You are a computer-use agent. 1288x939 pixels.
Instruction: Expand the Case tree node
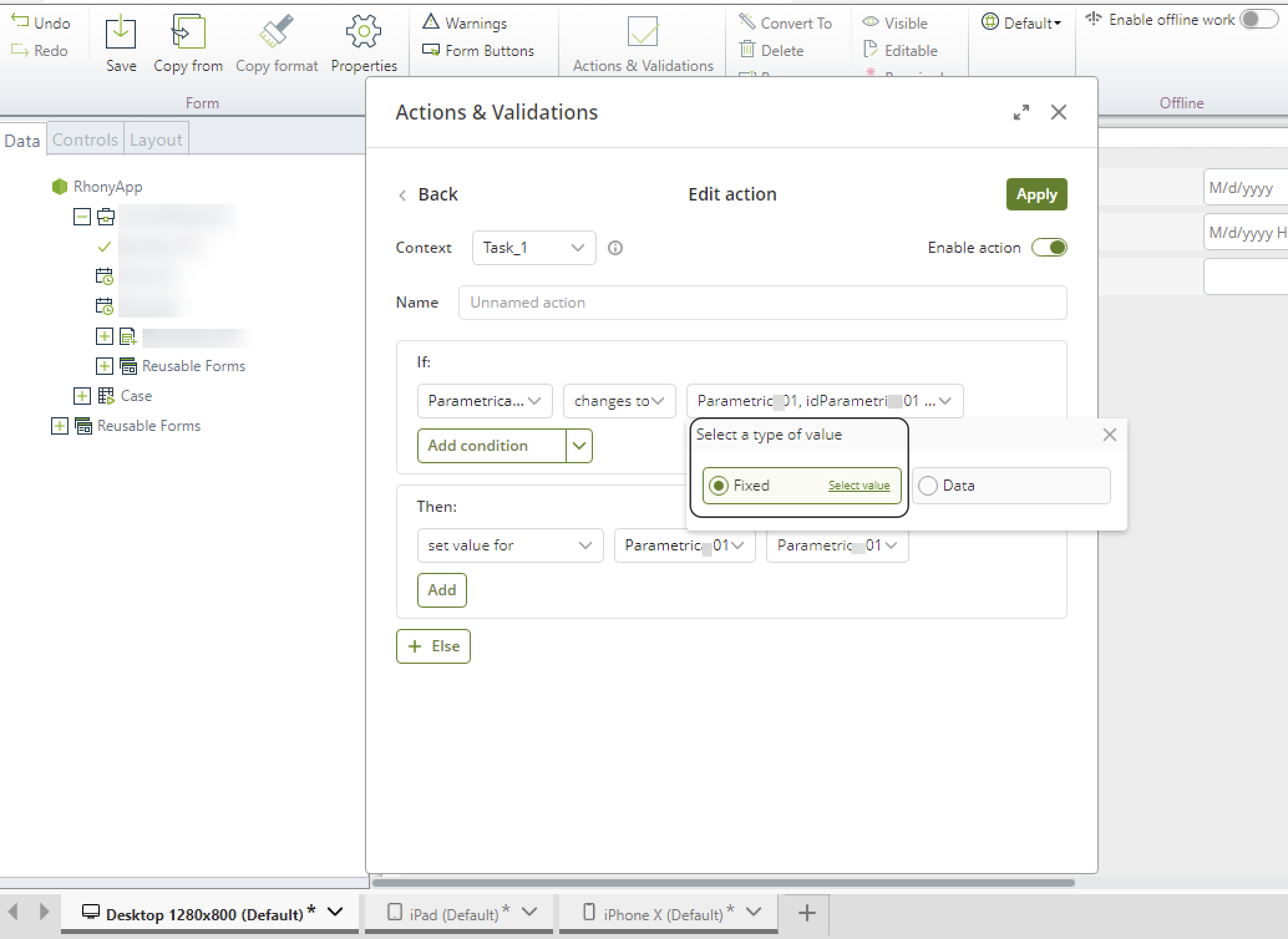pyautogui.click(x=82, y=396)
